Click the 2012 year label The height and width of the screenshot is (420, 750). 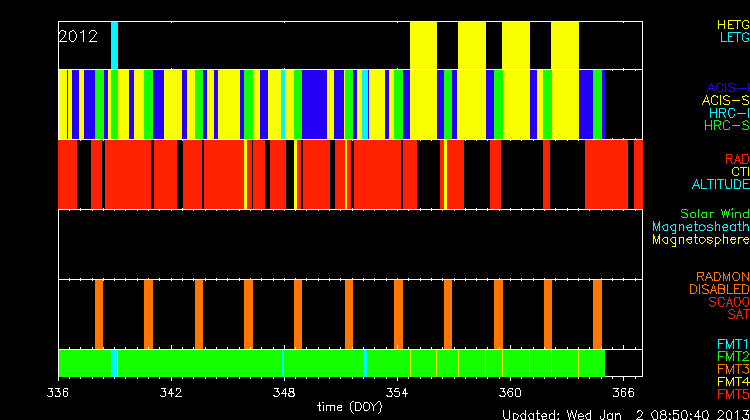click(78, 36)
